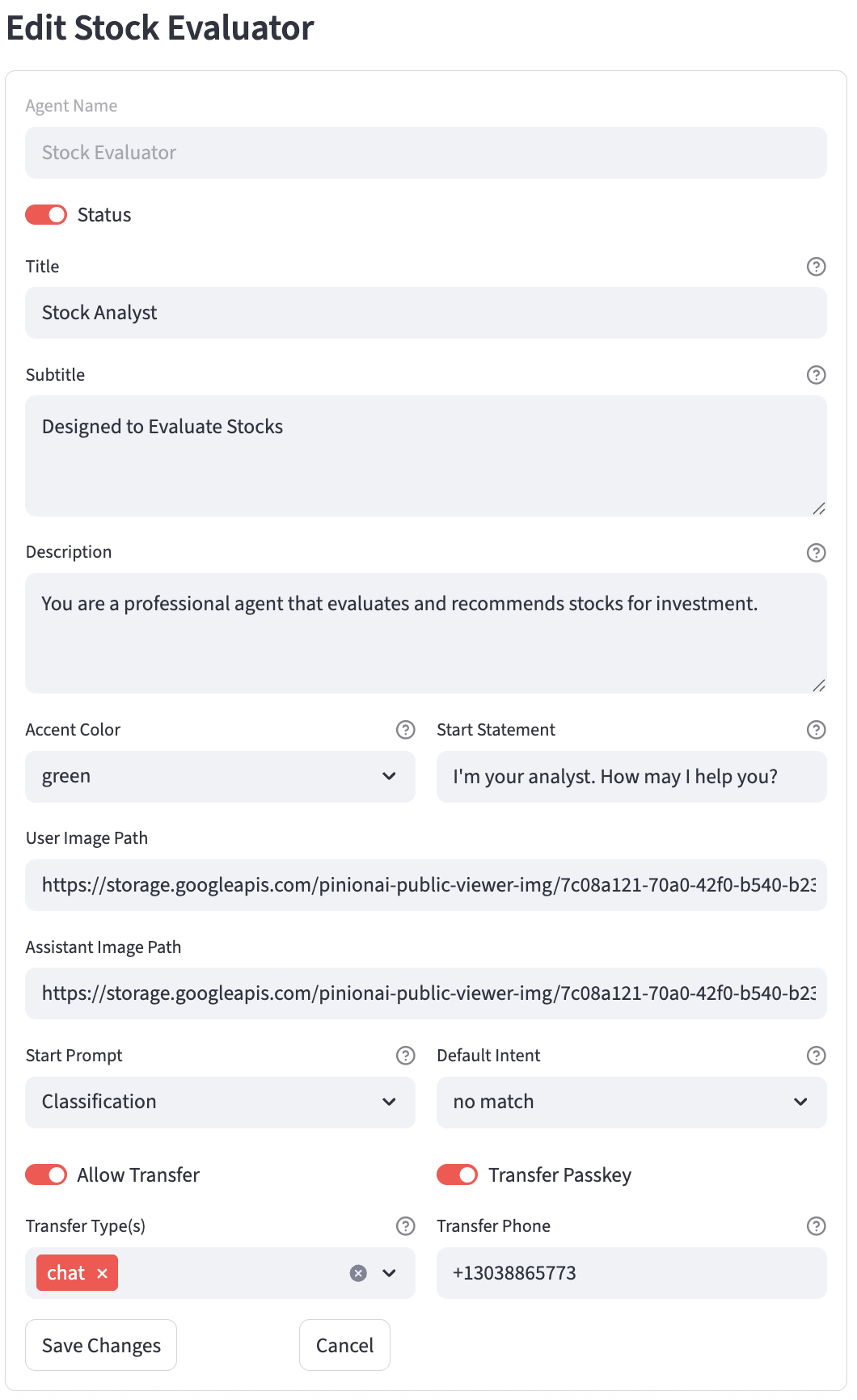Viewport: 857px width, 1400px height.
Task: Open the Description help tooltip icon
Action: [816, 553]
